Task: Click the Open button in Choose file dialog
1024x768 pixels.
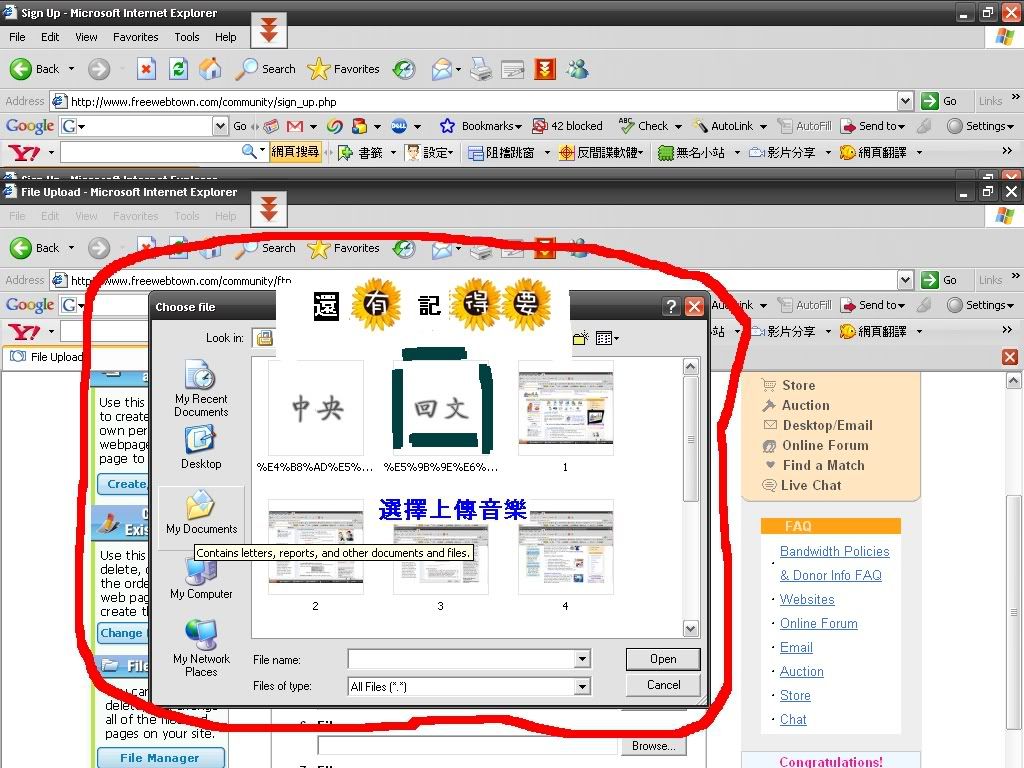Action: (663, 659)
